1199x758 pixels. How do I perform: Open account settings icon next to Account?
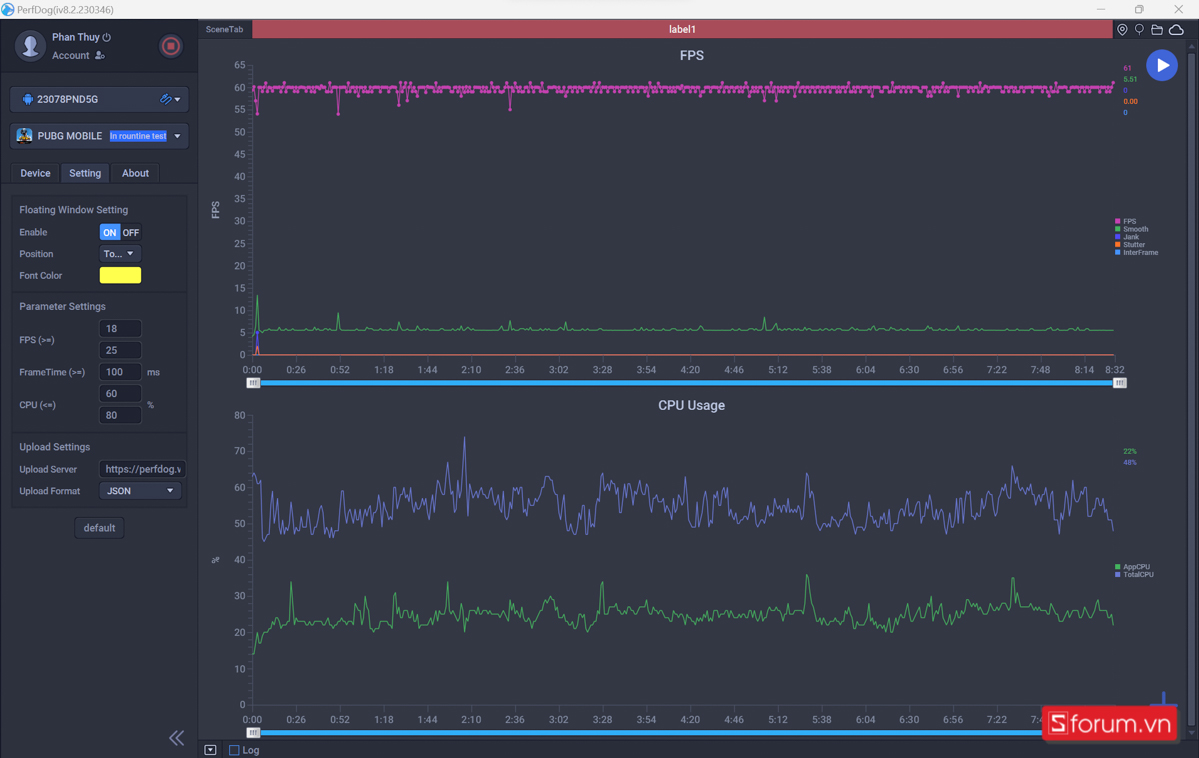click(x=99, y=55)
